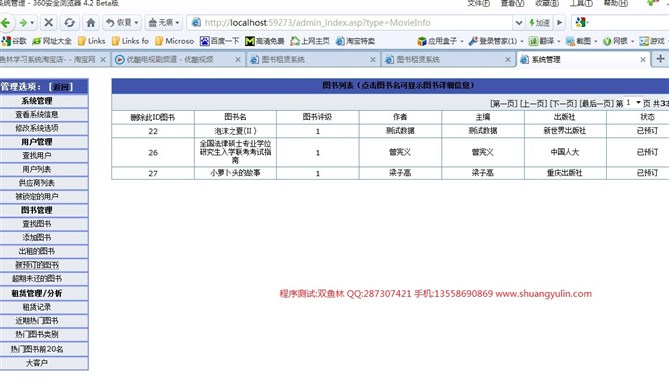Click the 加速 speed-up button
669x381 pixels.
(x=539, y=23)
